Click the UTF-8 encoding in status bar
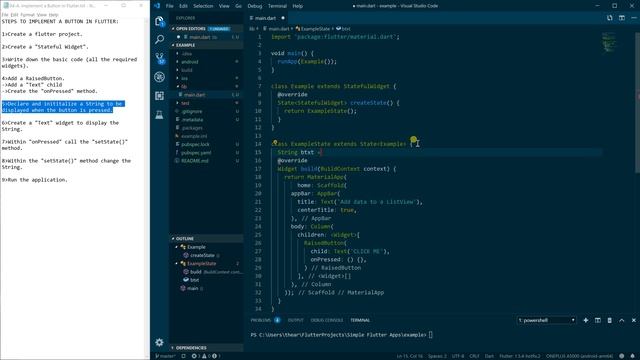The image size is (640, 360). point(458,356)
